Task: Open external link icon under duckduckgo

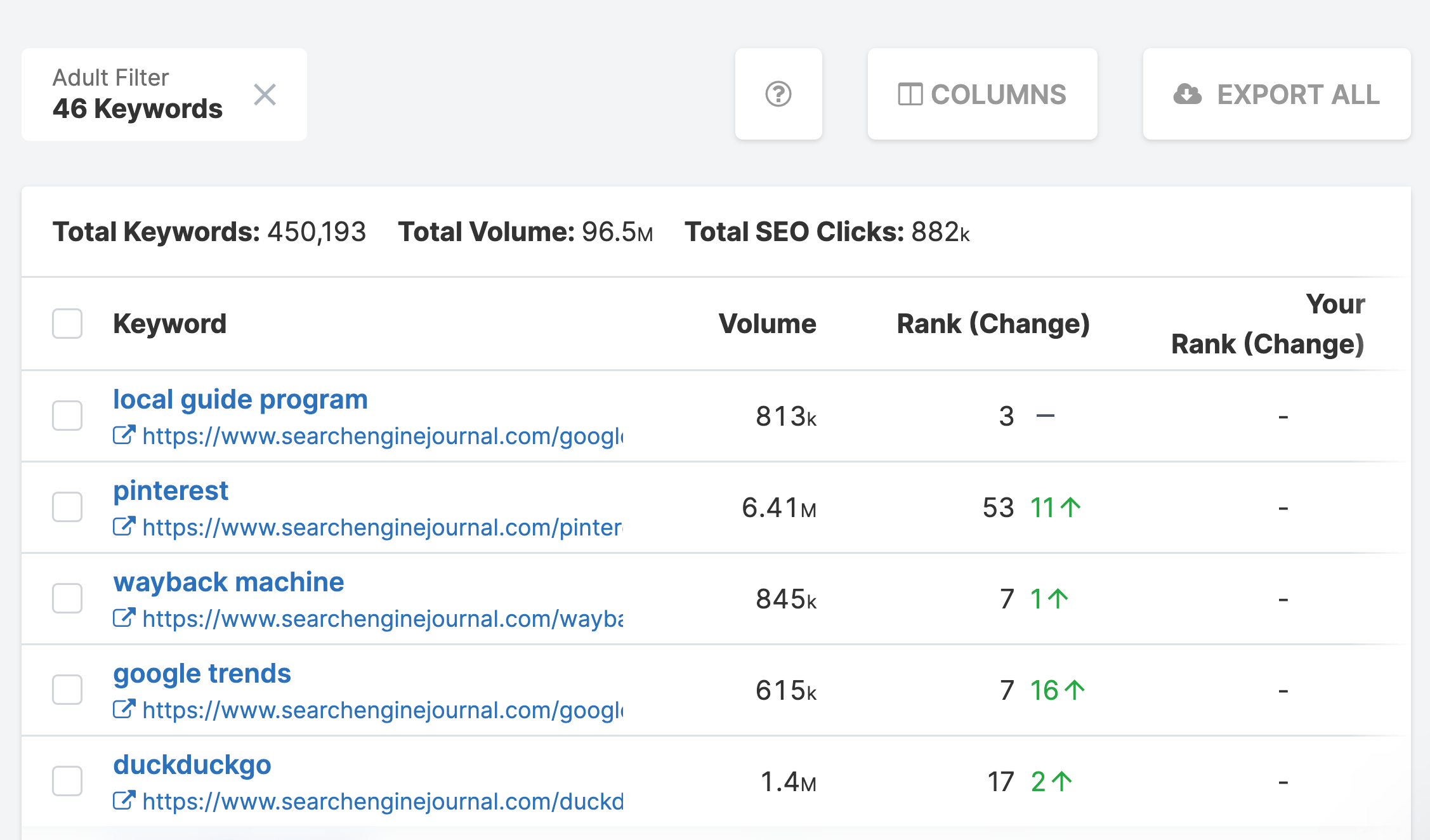Action: 124,801
